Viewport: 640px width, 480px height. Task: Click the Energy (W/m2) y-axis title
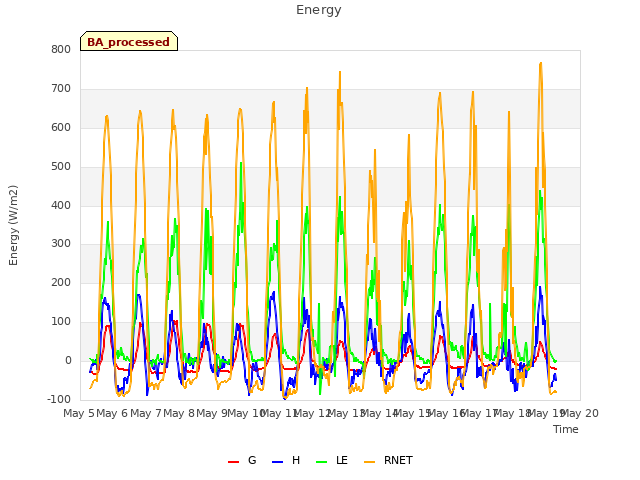click(13, 225)
